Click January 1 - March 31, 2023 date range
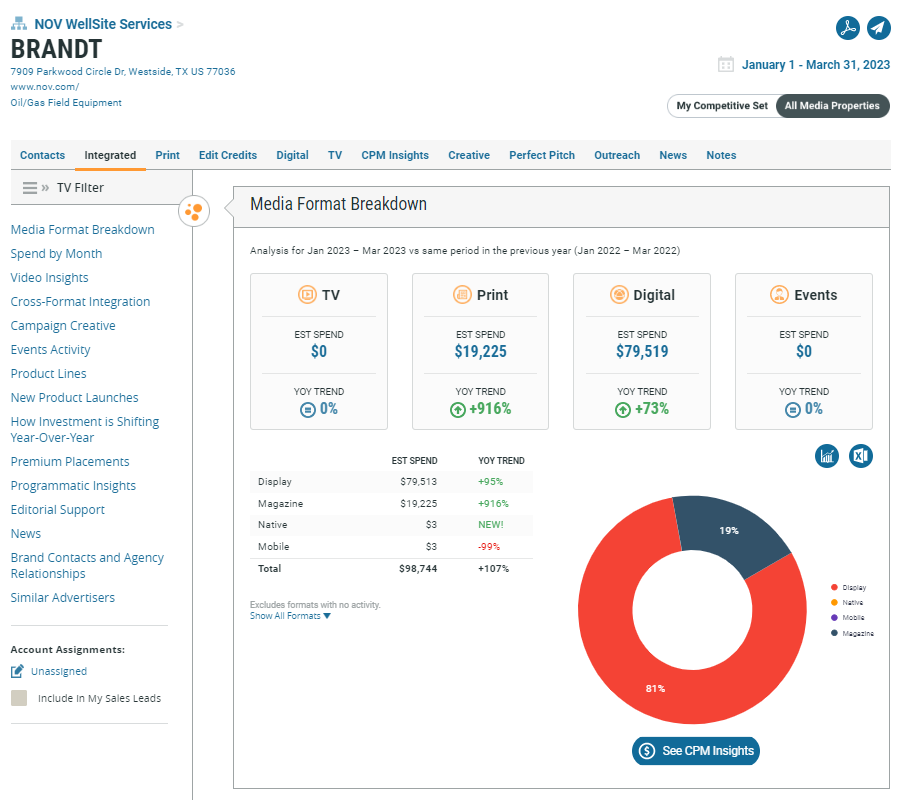 [816, 65]
